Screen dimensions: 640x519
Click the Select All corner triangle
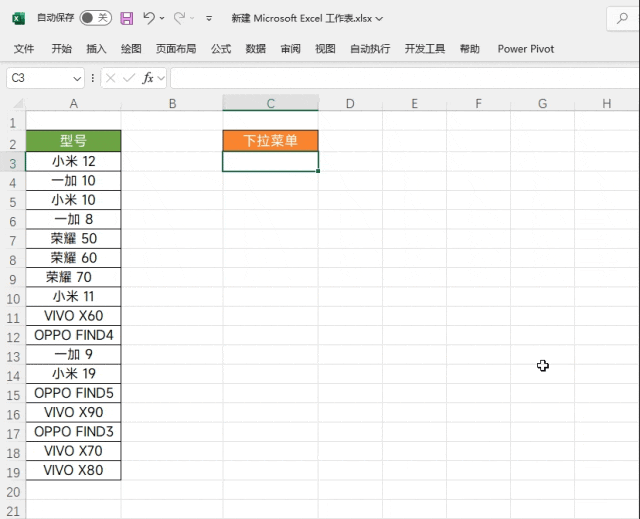[x=18, y=103]
